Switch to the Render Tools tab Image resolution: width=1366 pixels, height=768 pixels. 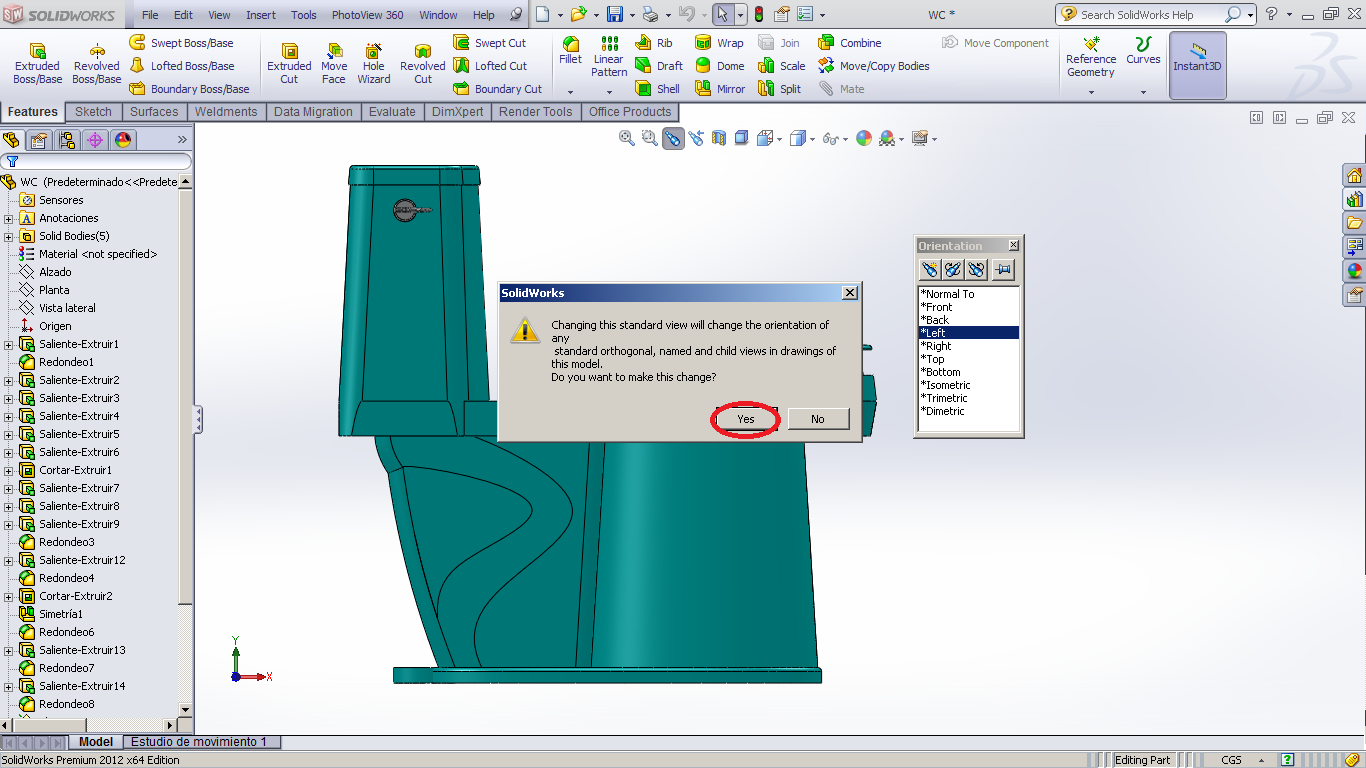coord(536,112)
